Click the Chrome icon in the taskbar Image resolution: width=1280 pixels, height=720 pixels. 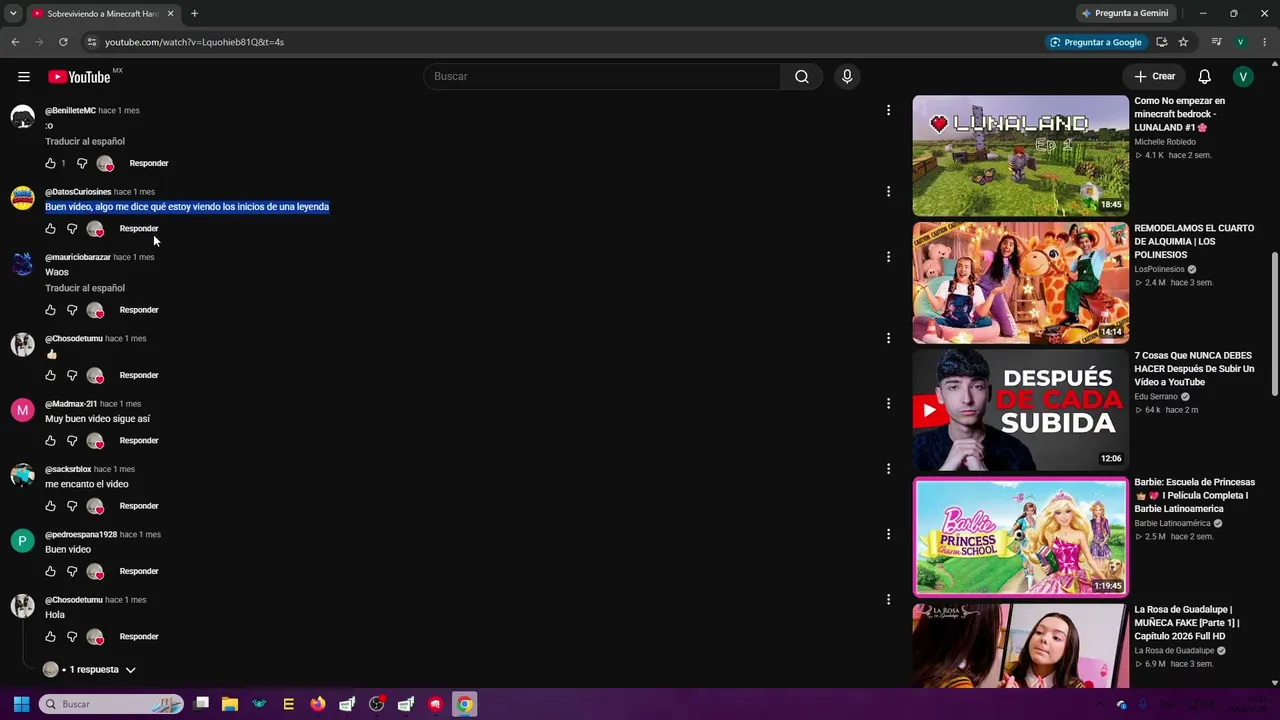[464, 704]
